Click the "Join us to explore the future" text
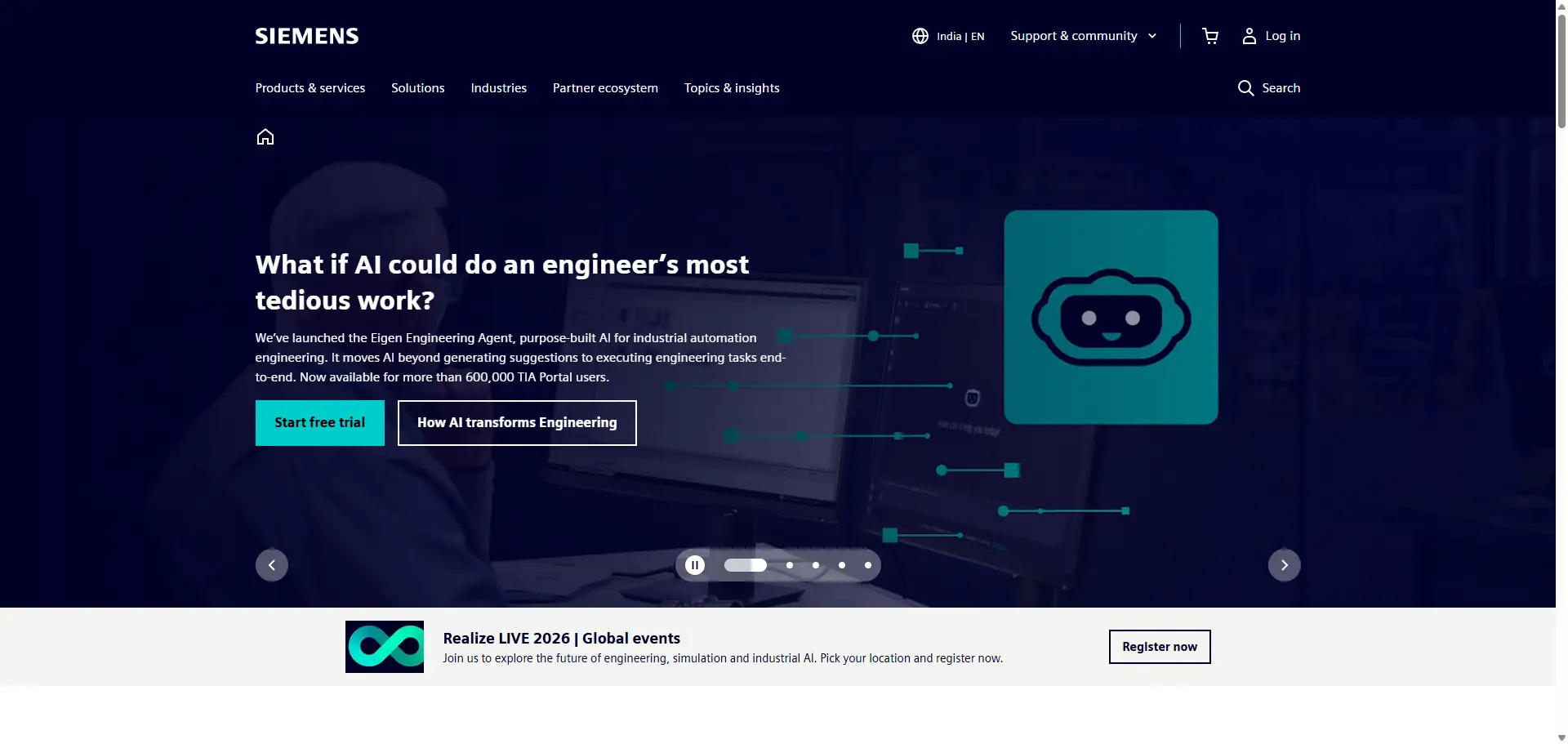 (x=723, y=658)
